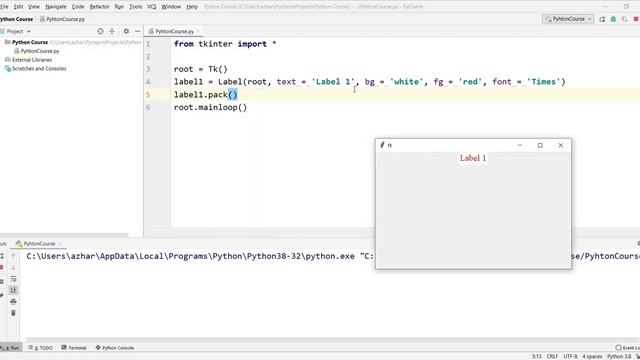
Task: Open Project panel settings gear
Action: coord(126,31)
